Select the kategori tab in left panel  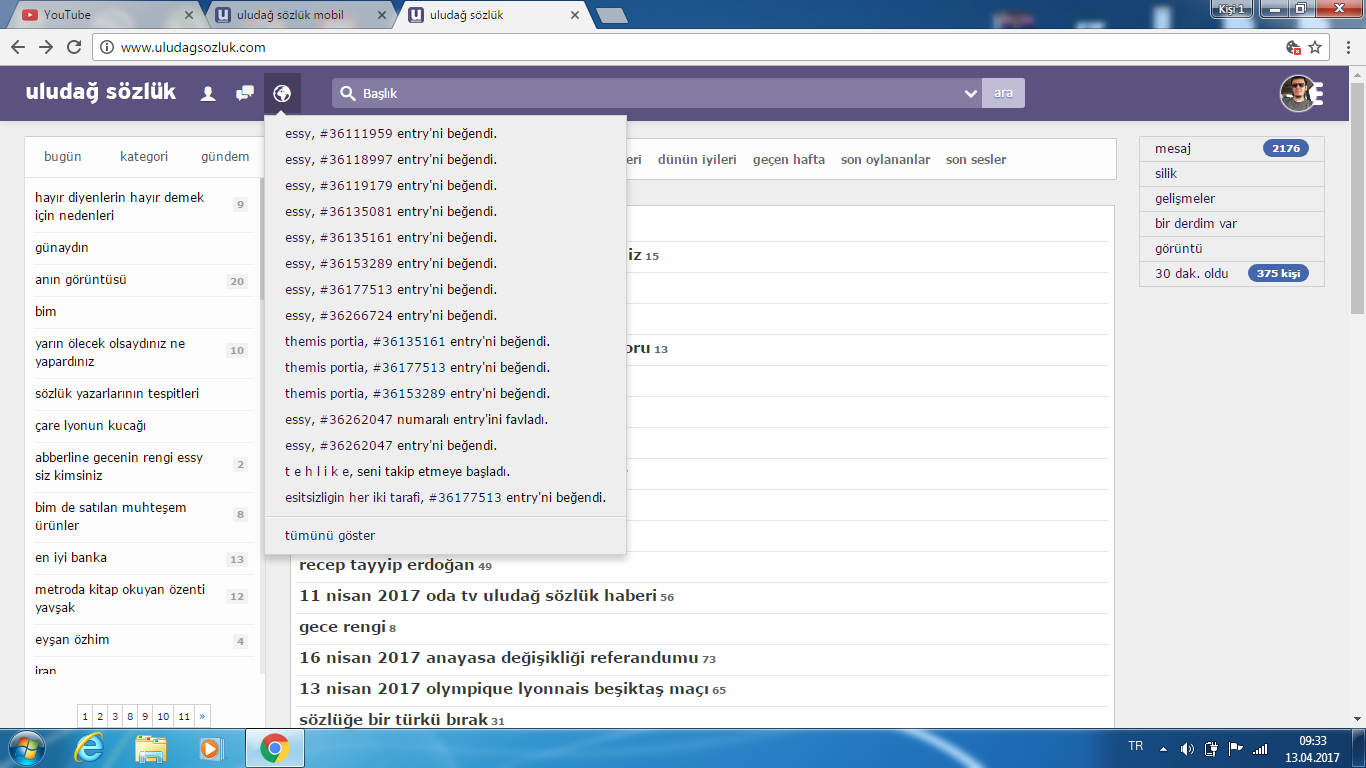click(x=144, y=157)
